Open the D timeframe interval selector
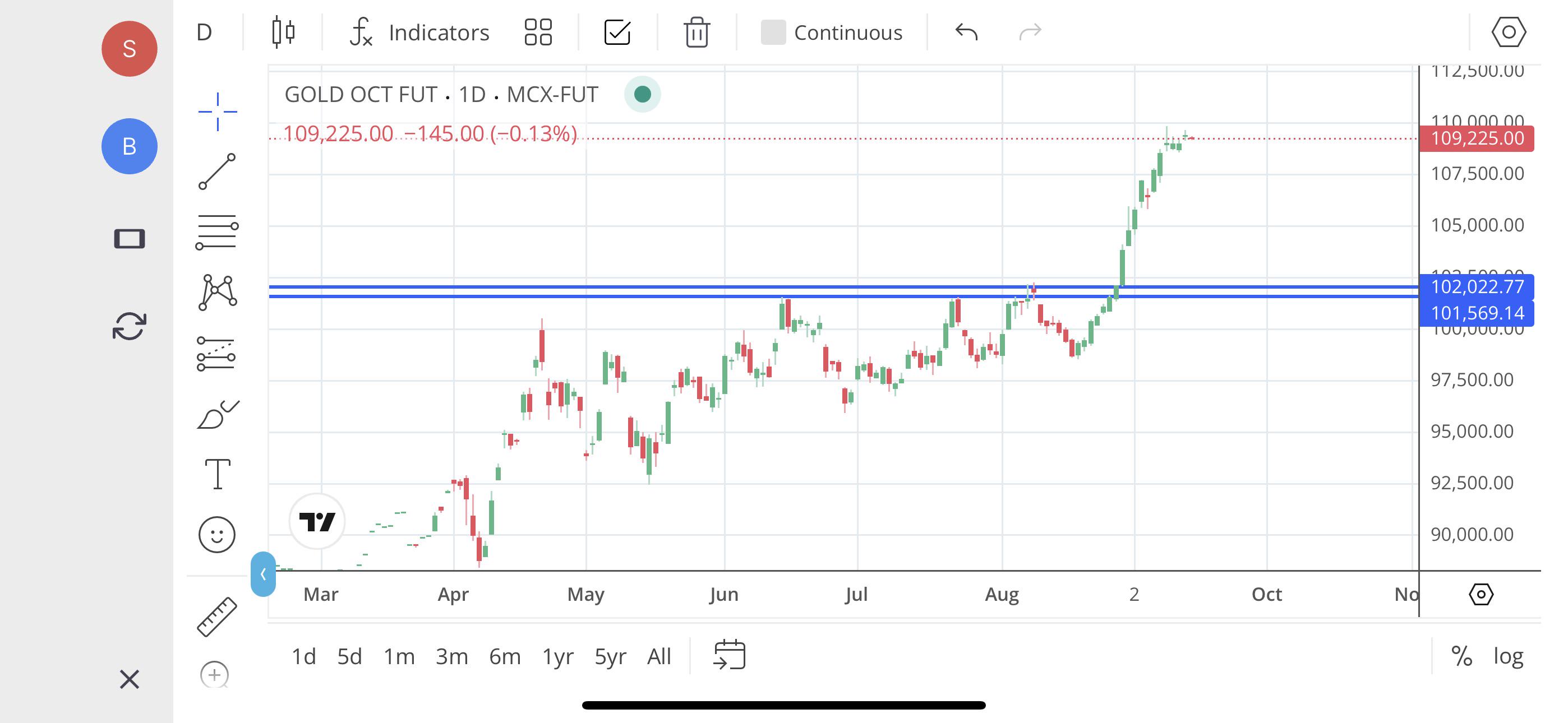Viewport: 1568px width, 723px height. coord(204,33)
